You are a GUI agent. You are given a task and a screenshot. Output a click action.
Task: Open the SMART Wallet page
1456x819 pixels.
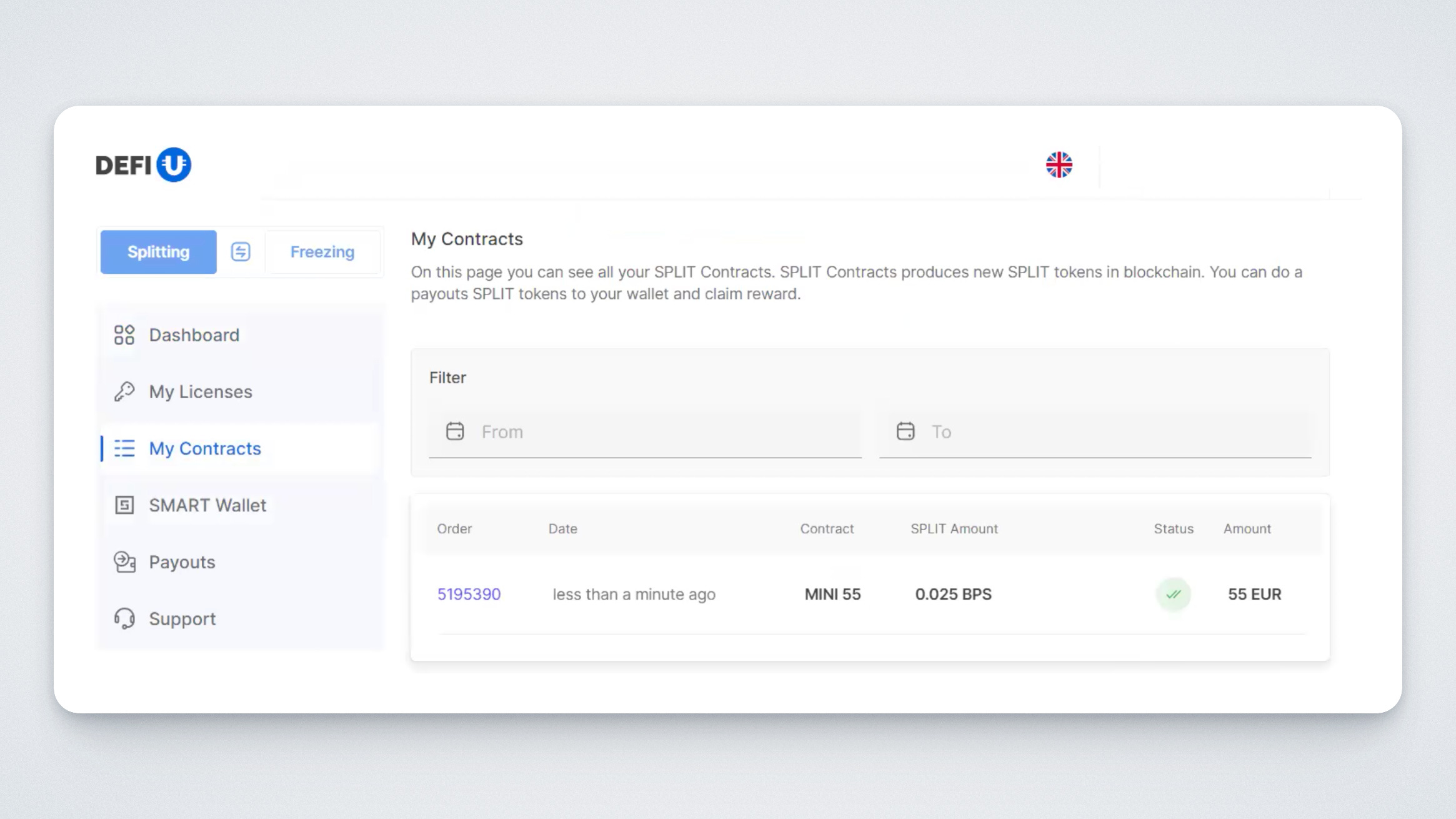[207, 505]
